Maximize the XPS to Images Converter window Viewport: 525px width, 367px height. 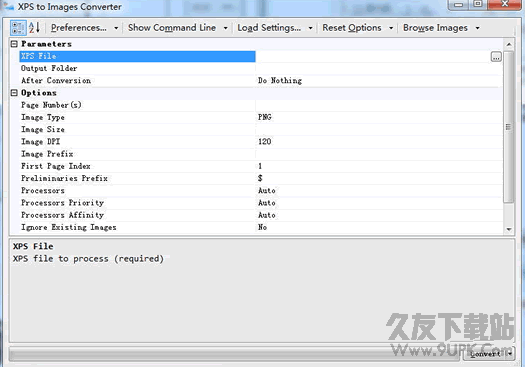click(x=478, y=4)
